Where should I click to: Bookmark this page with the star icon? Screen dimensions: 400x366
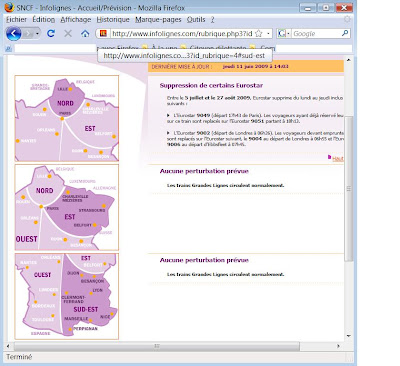pyautogui.click(x=259, y=33)
